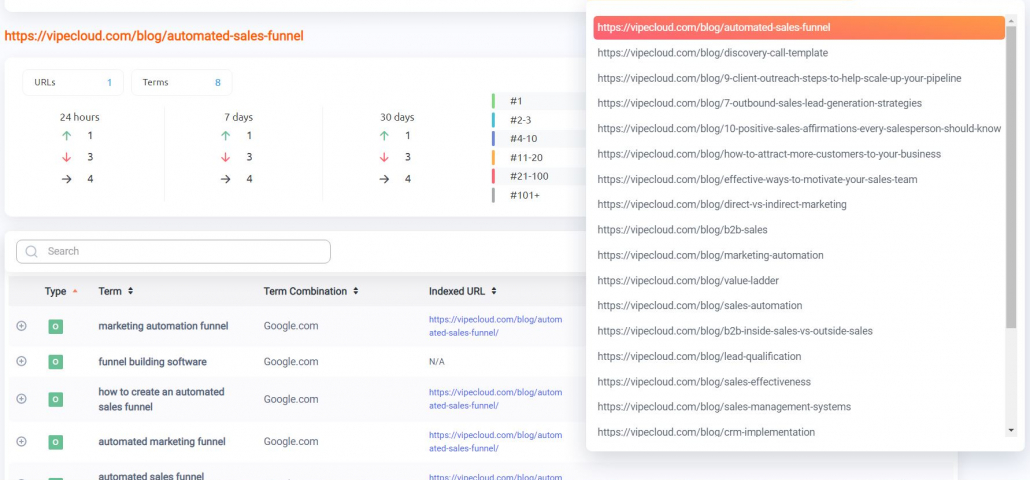This screenshot has width=1030, height=480.
Task: Sort table by Indexed URL column
Action: (462, 291)
